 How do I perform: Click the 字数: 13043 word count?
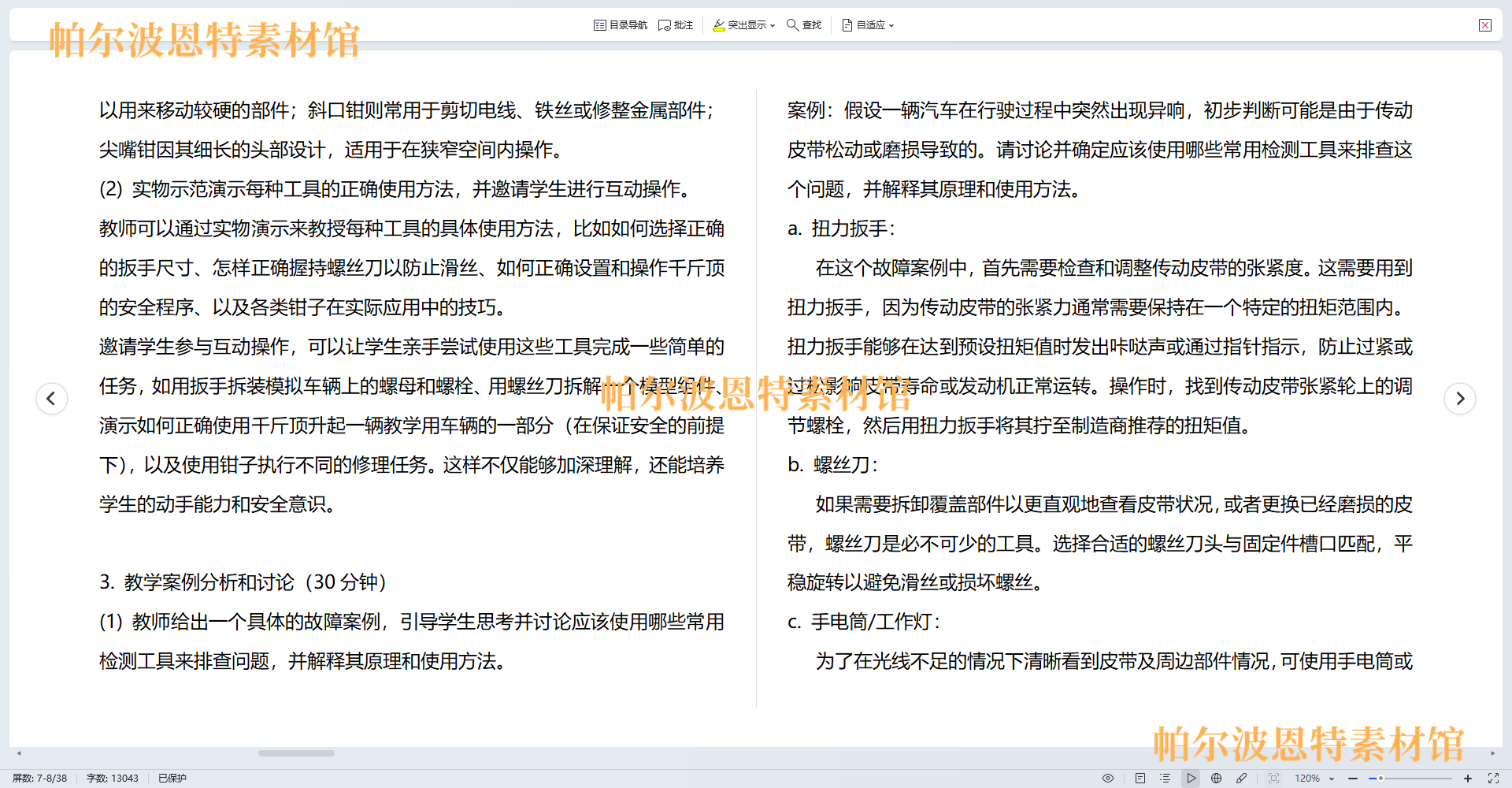112,778
